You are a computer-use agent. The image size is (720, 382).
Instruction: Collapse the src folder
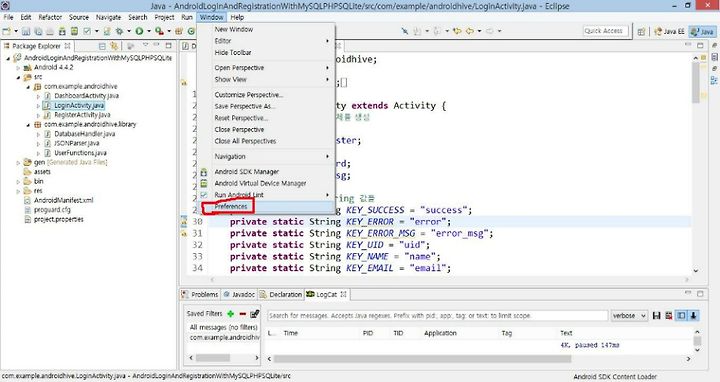(18, 77)
